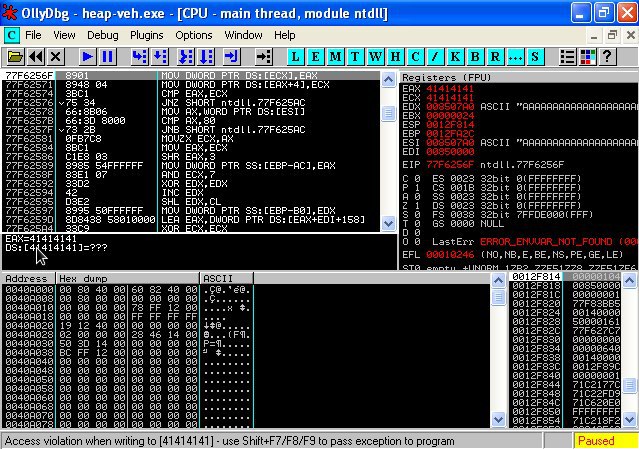Click the ASCII column header

227,279
